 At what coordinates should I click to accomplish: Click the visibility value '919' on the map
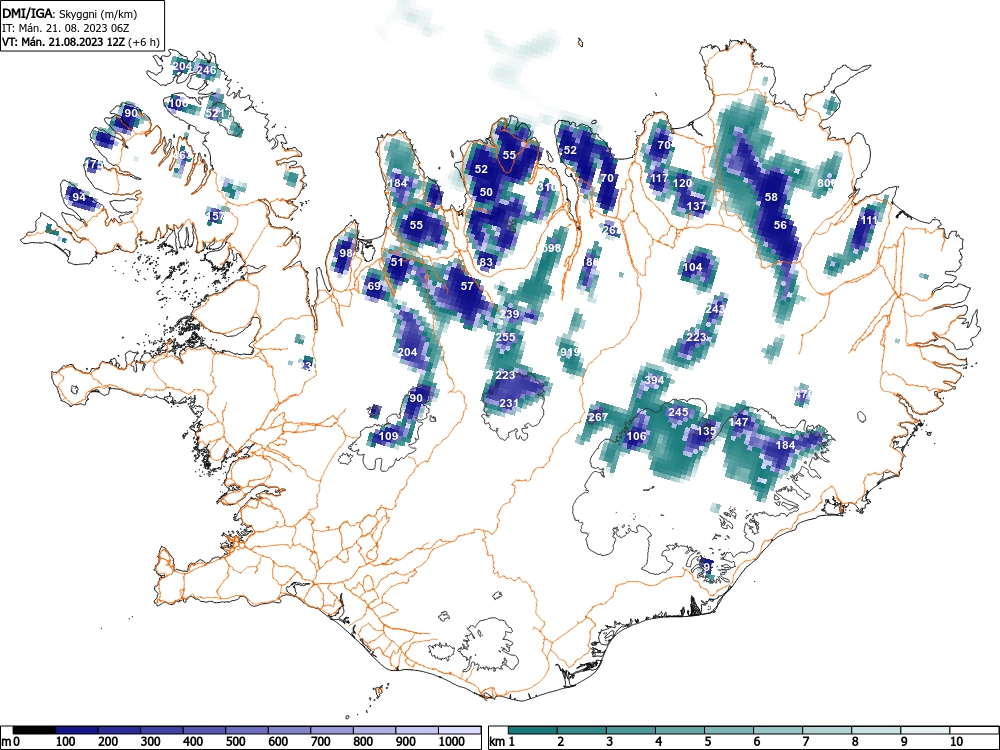[570, 352]
